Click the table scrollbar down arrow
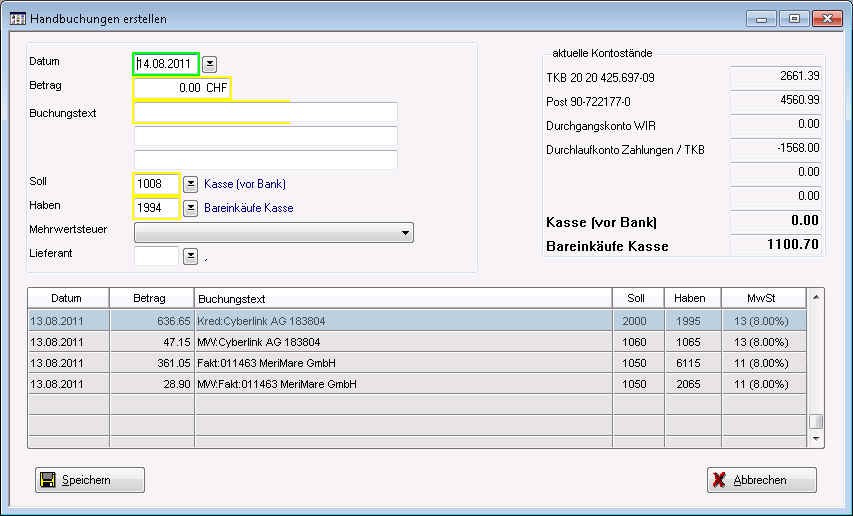853x516 pixels. [816, 439]
